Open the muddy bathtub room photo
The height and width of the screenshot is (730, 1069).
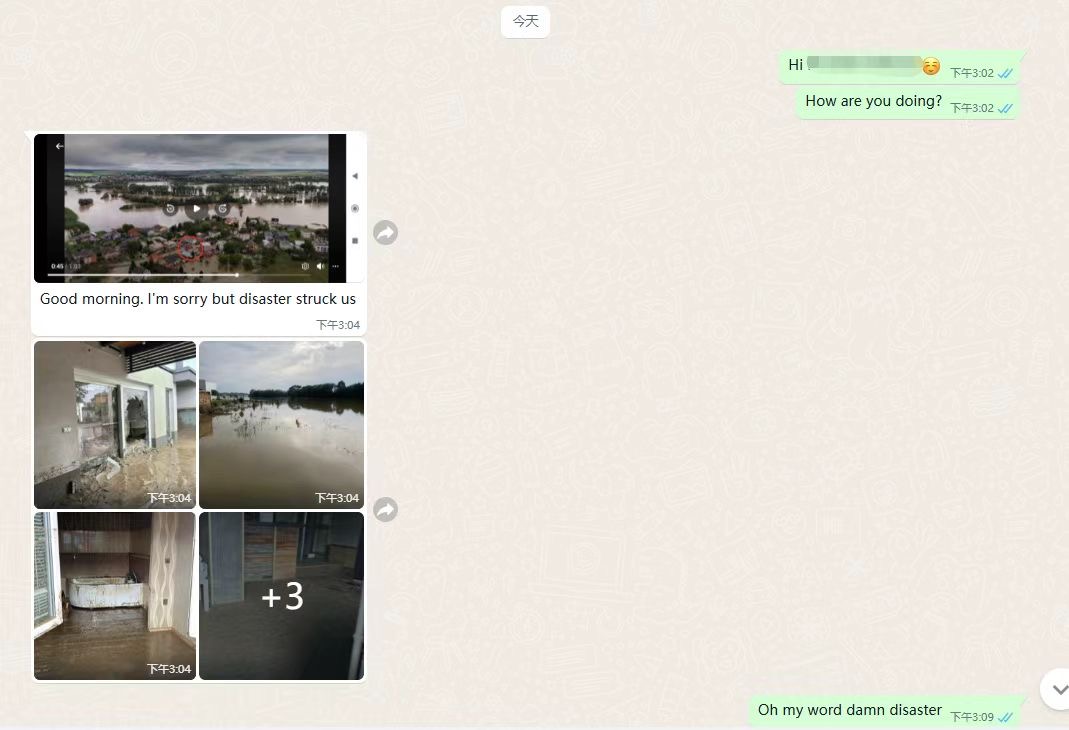[115, 596]
